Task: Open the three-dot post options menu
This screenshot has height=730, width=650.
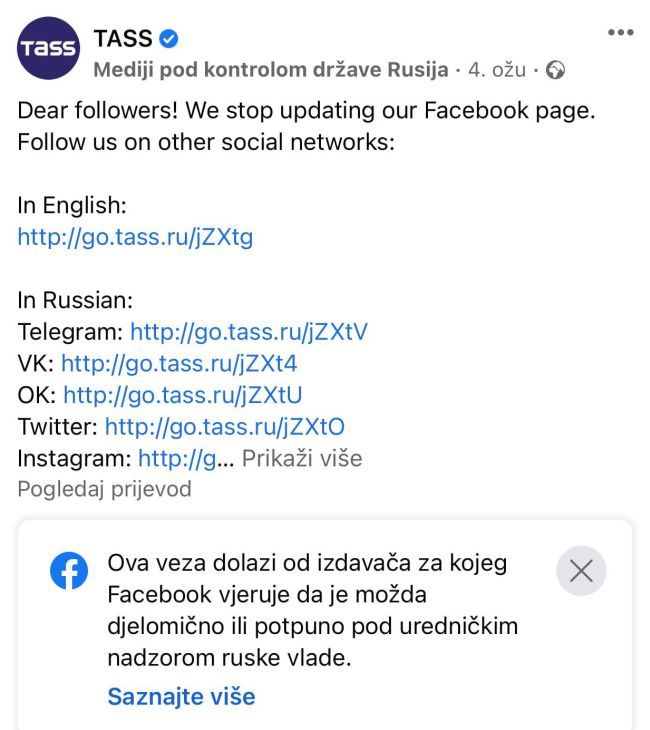Action: click(x=620, y=33)
